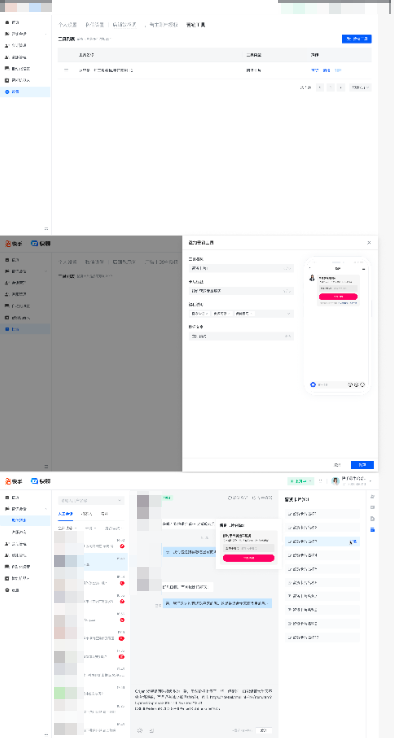Click the third, document icon in the right strip
394x738 pixels.
[372, 519]
